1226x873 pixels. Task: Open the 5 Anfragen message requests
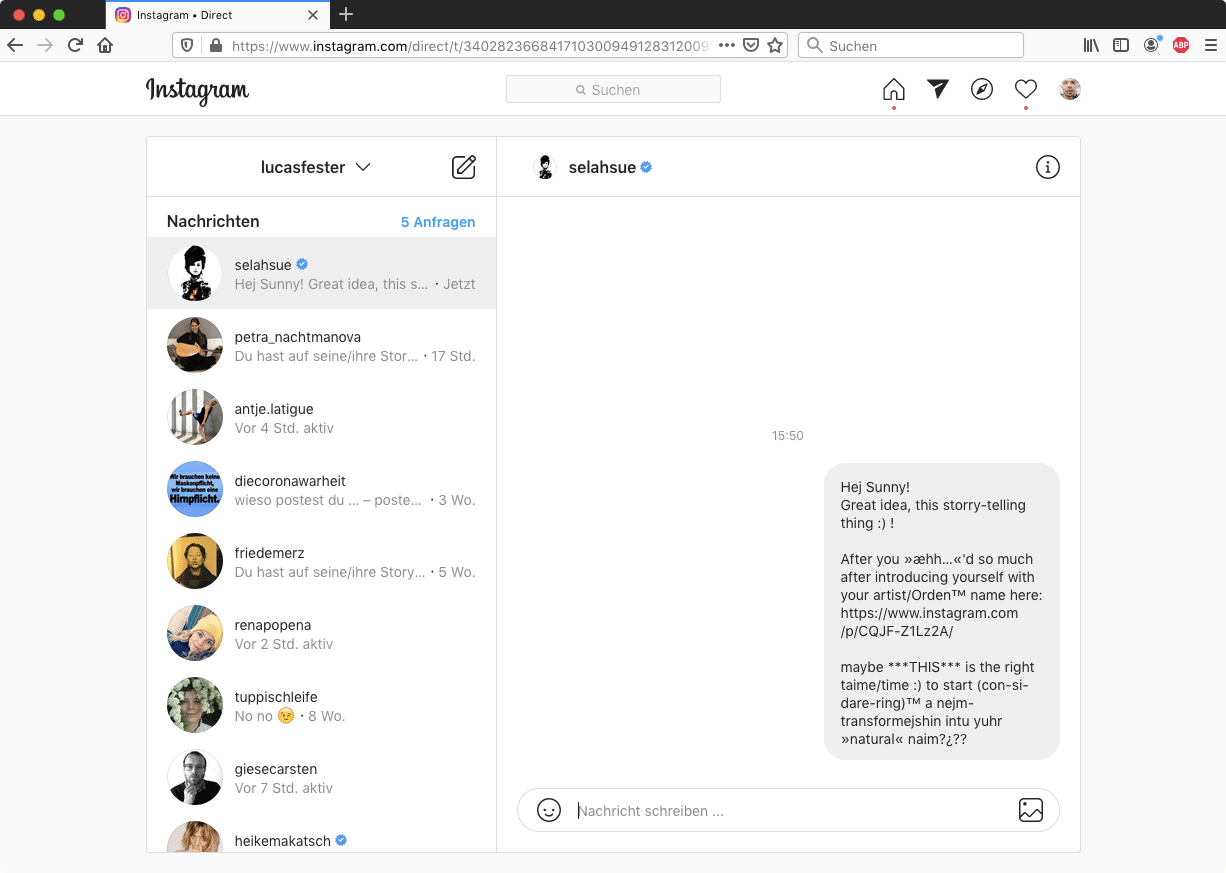click(x=438, y=222)
